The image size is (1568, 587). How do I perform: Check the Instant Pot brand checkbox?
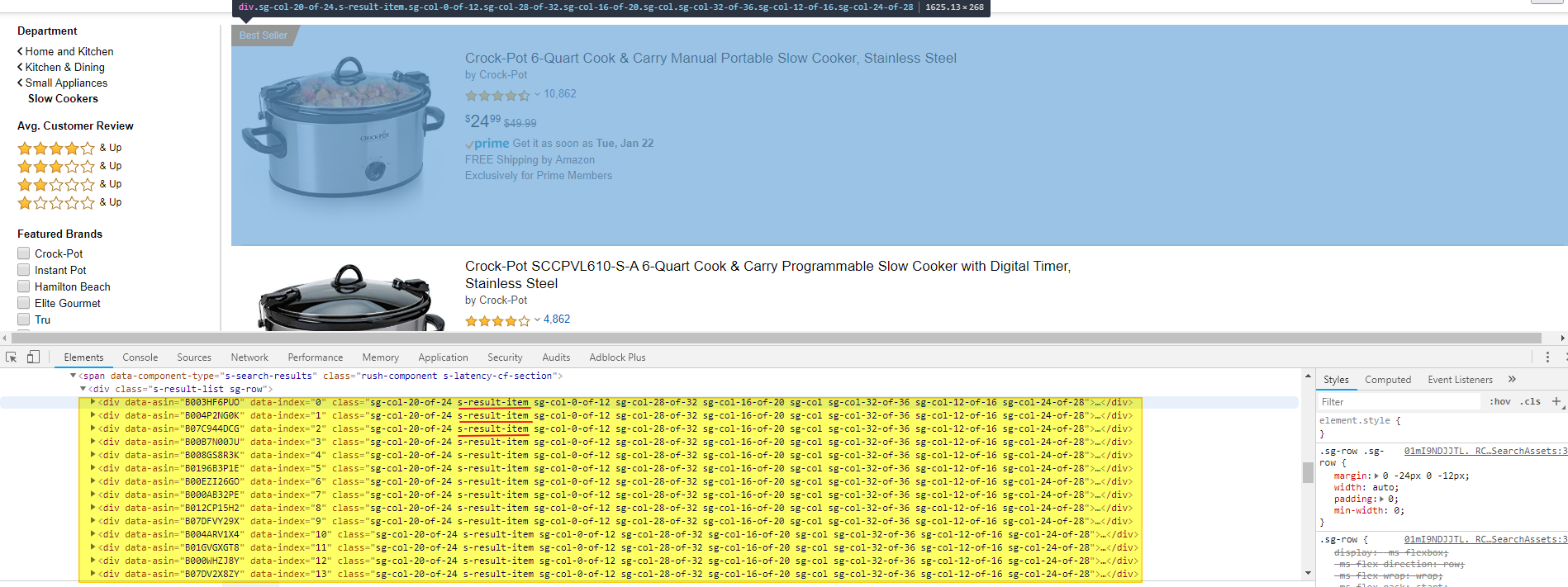24,270
